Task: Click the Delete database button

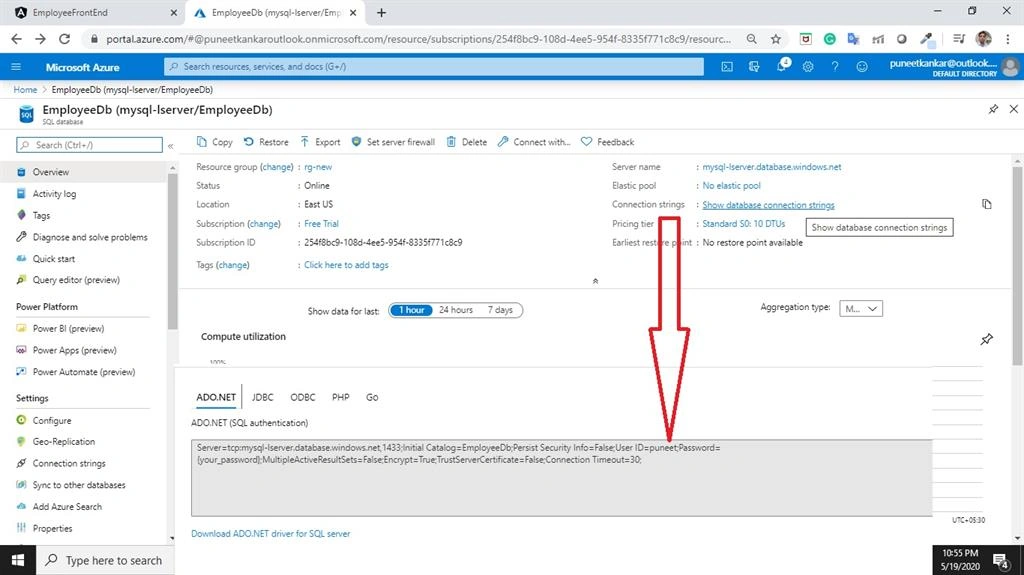Action: [x=466, y=142]
